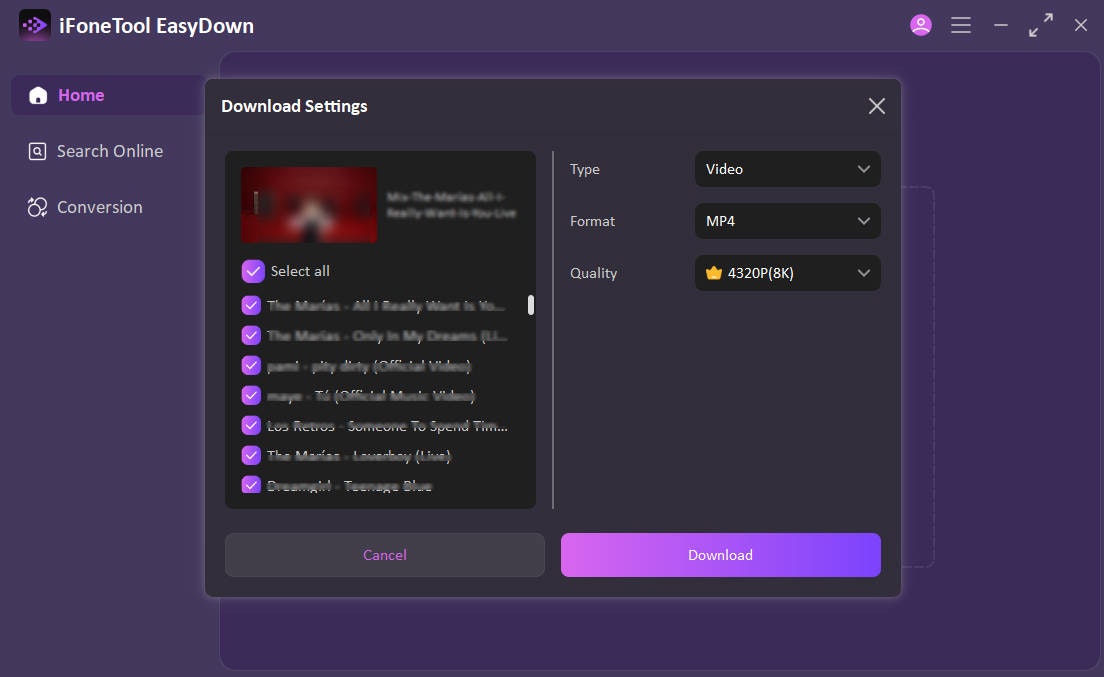Maximize the EasyDown window
This screenshot has width=1104, height=677.
pos(1041,25)
